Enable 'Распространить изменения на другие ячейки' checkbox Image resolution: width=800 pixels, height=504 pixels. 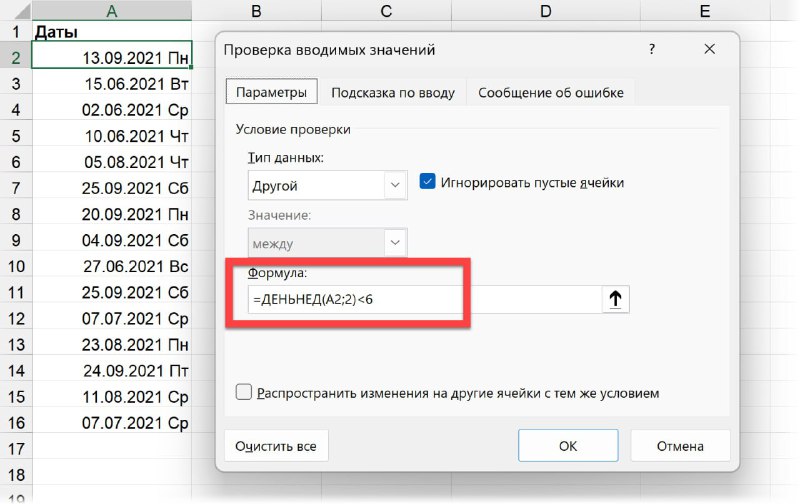[243, 392]
